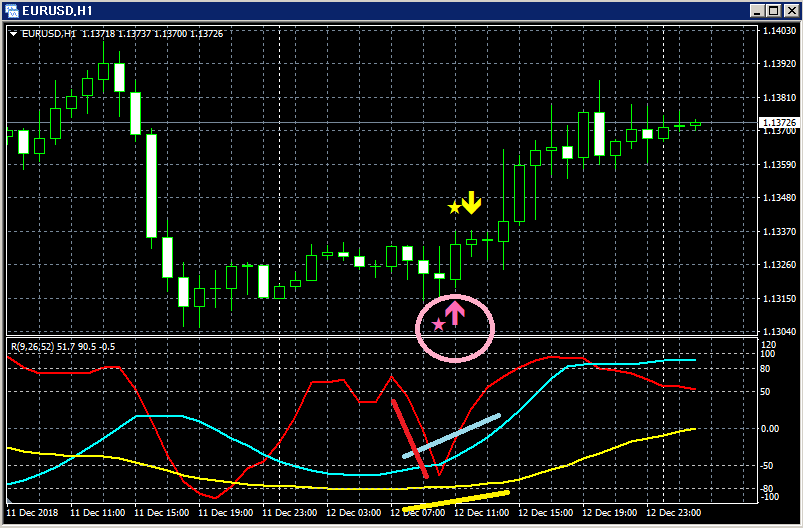Open the chart dropdown triangle beside EURUSD,H1 label
The image size is (803, 528).
14,34
